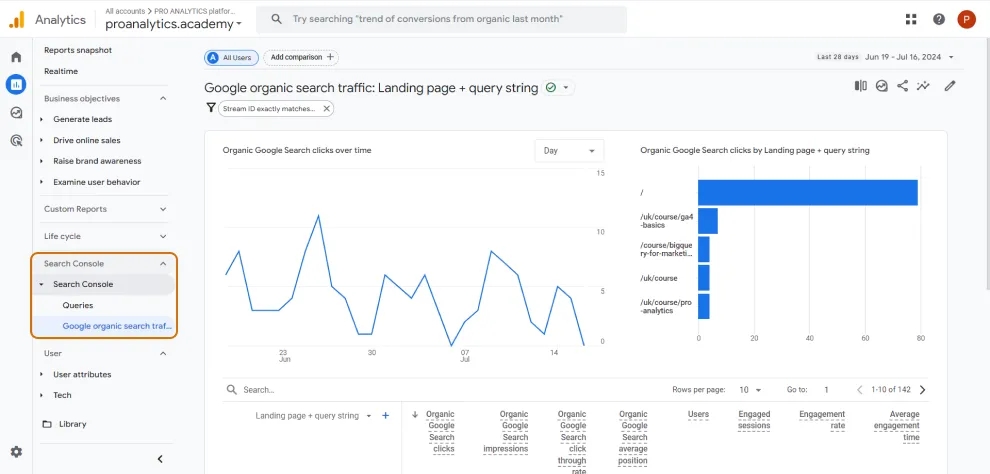Open the Help question mark icon
Viewport: 990px width, 474px height.
[x=939, y=19]
